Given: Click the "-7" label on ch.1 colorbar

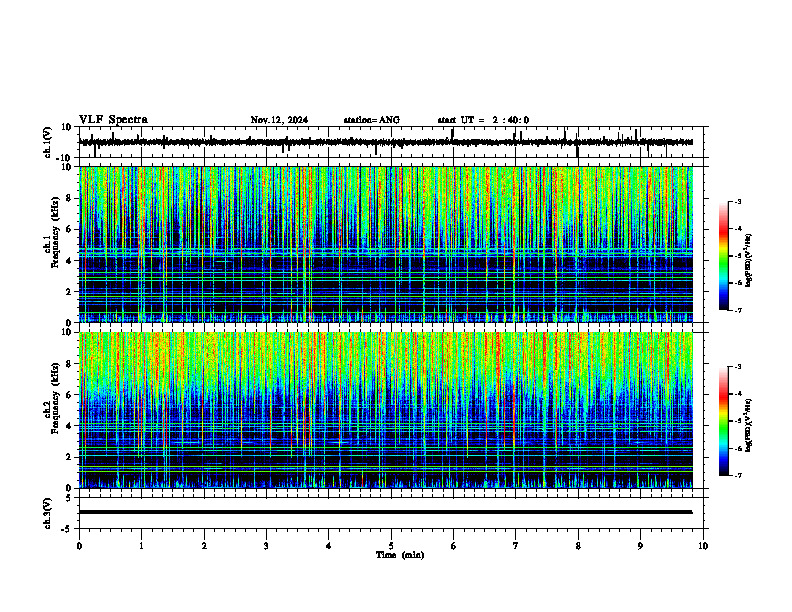Looking at the screenshot, I should 738,310.
